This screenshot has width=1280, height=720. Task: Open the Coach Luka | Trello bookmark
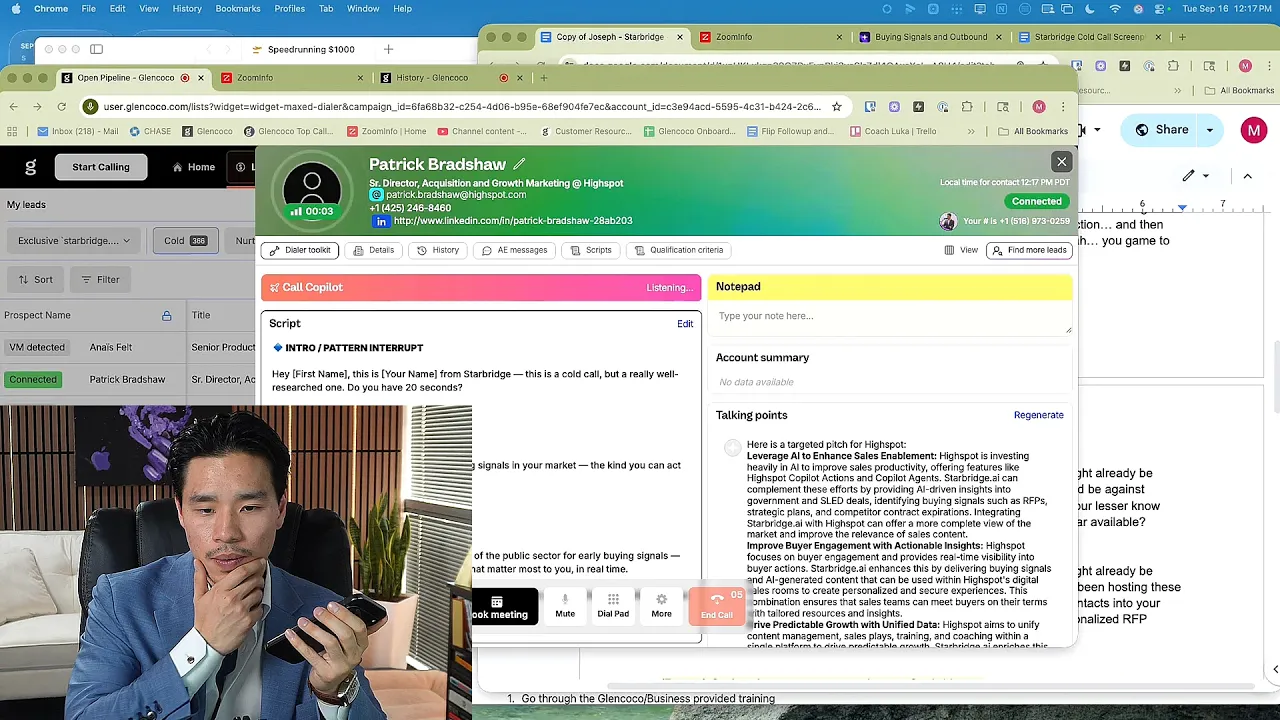[x=893, y=131]
